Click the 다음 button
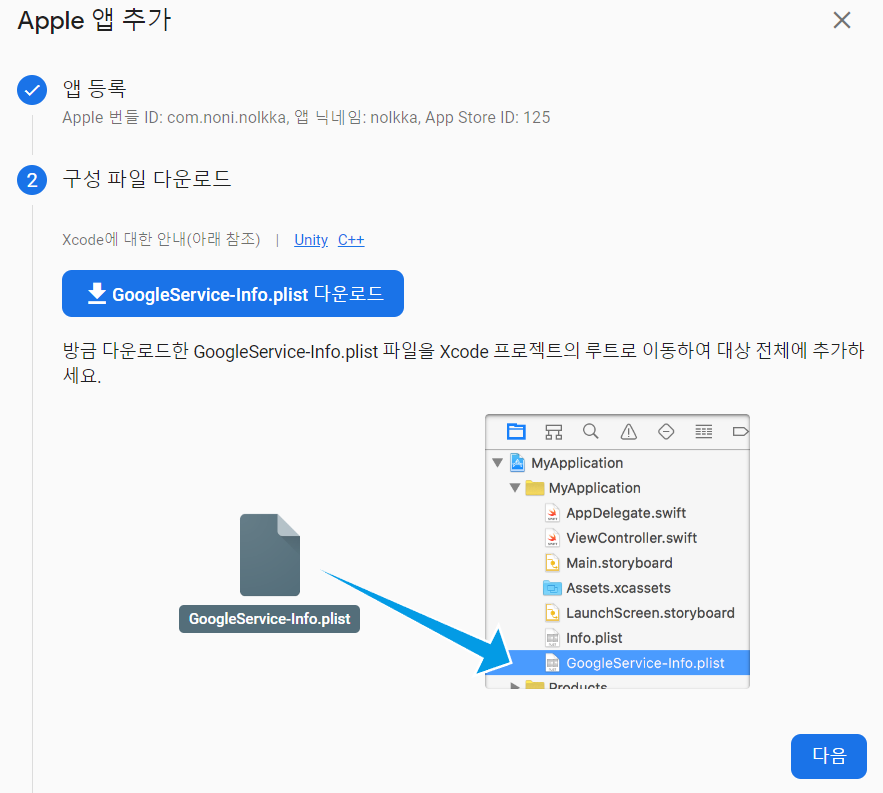This screenshot has height=793, width=883. click(x=828, y=756)
